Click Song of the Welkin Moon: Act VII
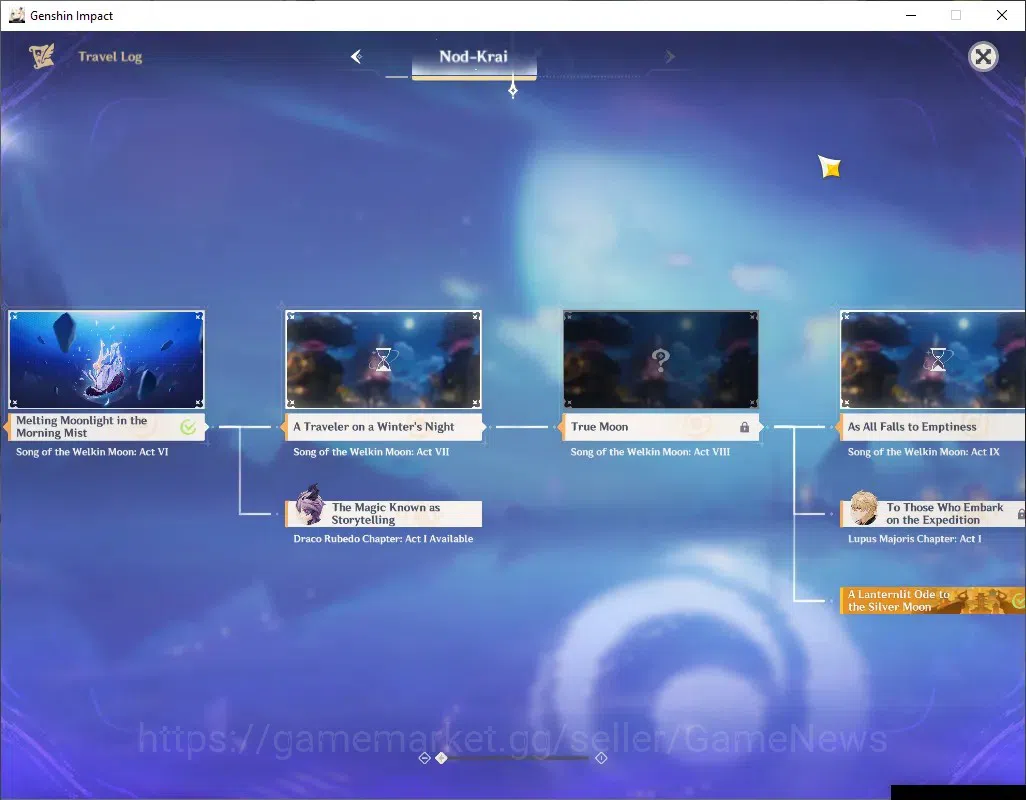The height and width of the screenshot is (800, 1026). pos(371,452)
